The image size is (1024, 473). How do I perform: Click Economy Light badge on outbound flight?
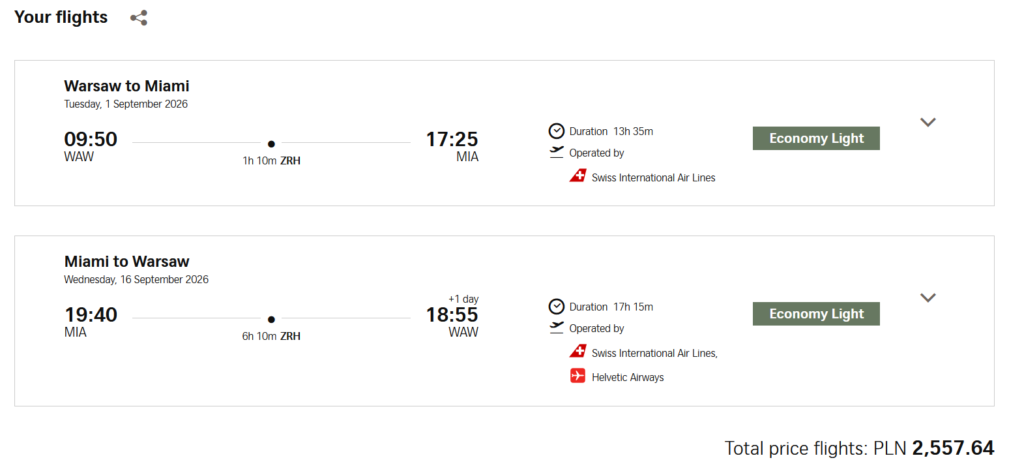coord(816,138)
